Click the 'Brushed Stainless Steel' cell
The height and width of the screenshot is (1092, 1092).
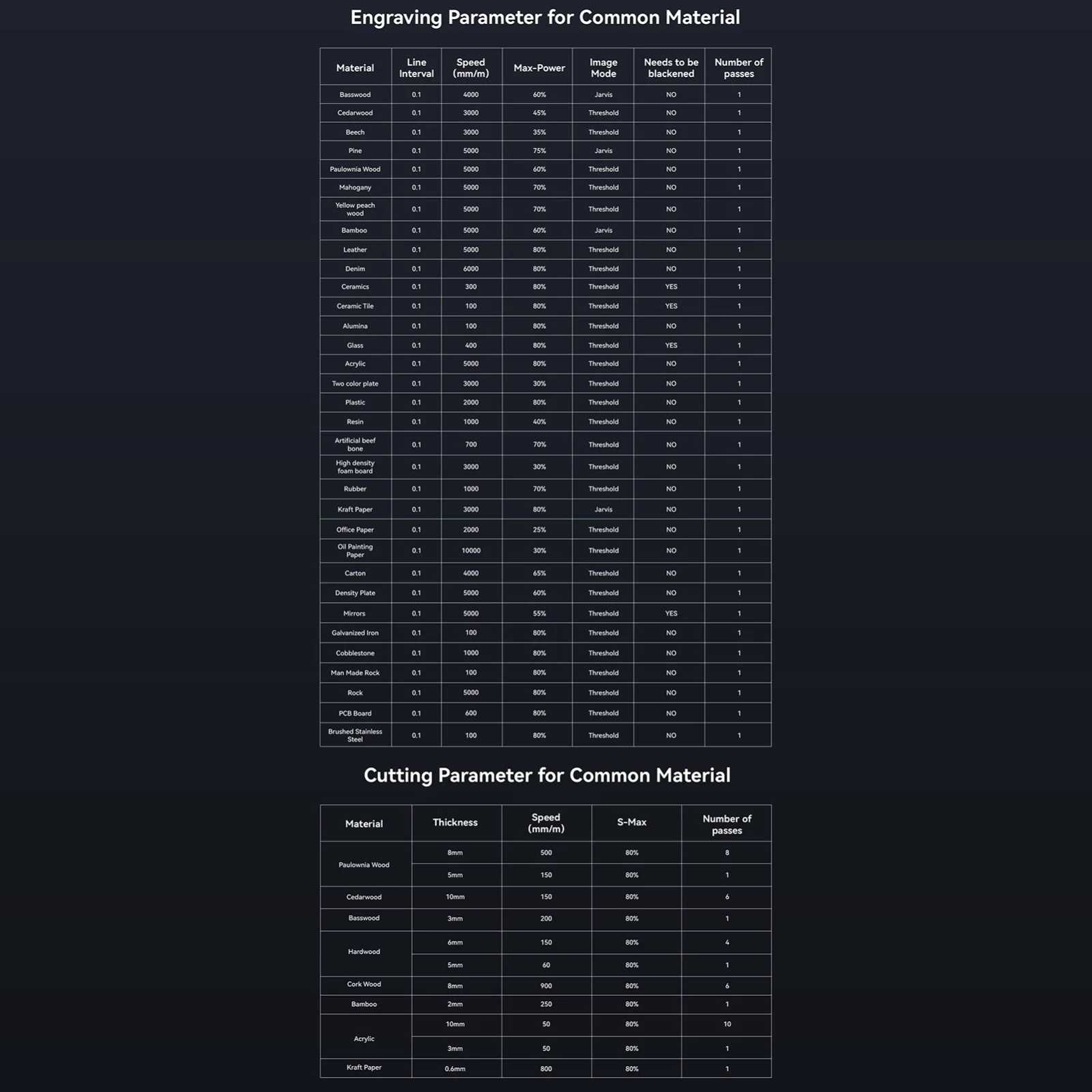(x=355, y=736)
